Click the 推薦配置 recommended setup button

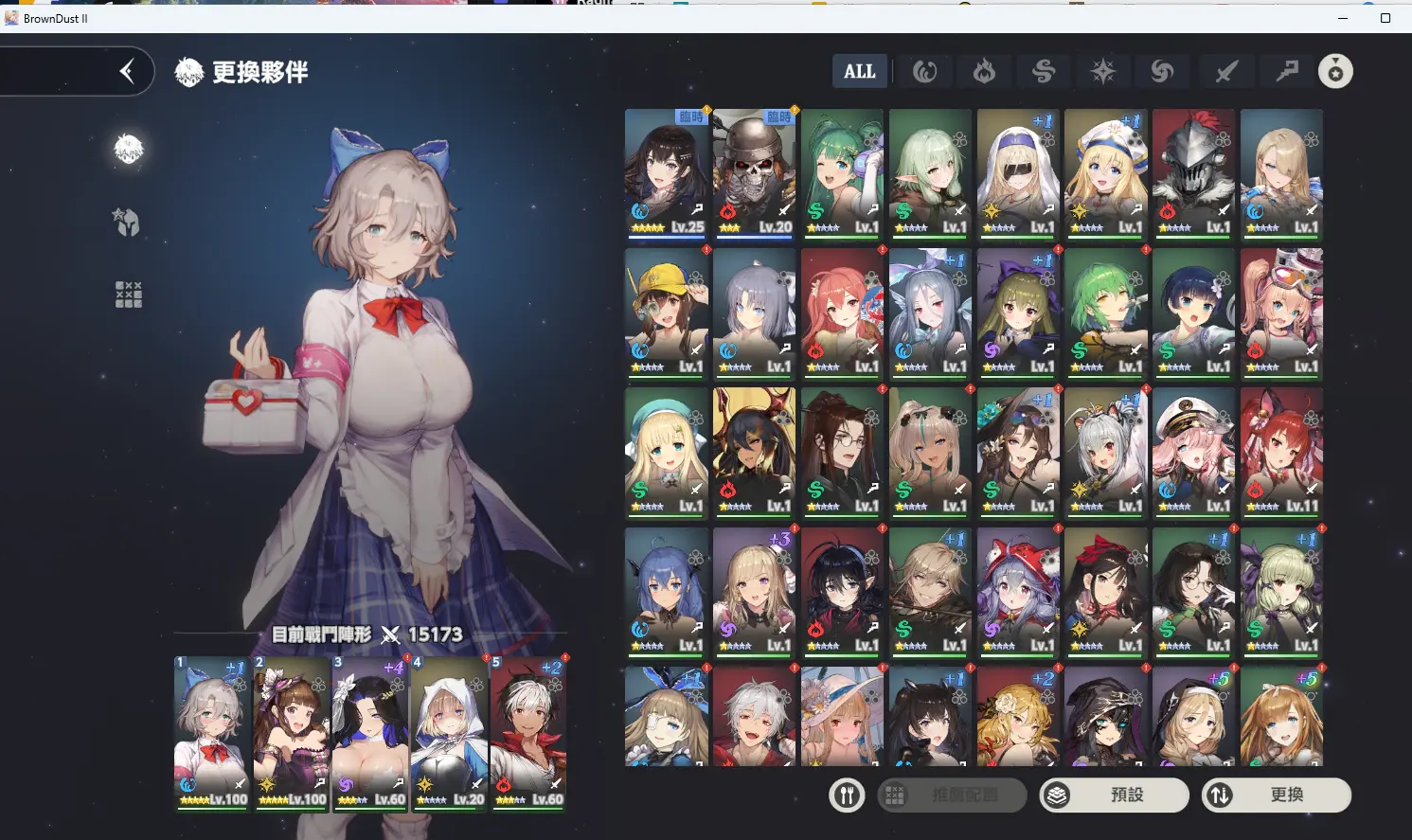(952, 795)
